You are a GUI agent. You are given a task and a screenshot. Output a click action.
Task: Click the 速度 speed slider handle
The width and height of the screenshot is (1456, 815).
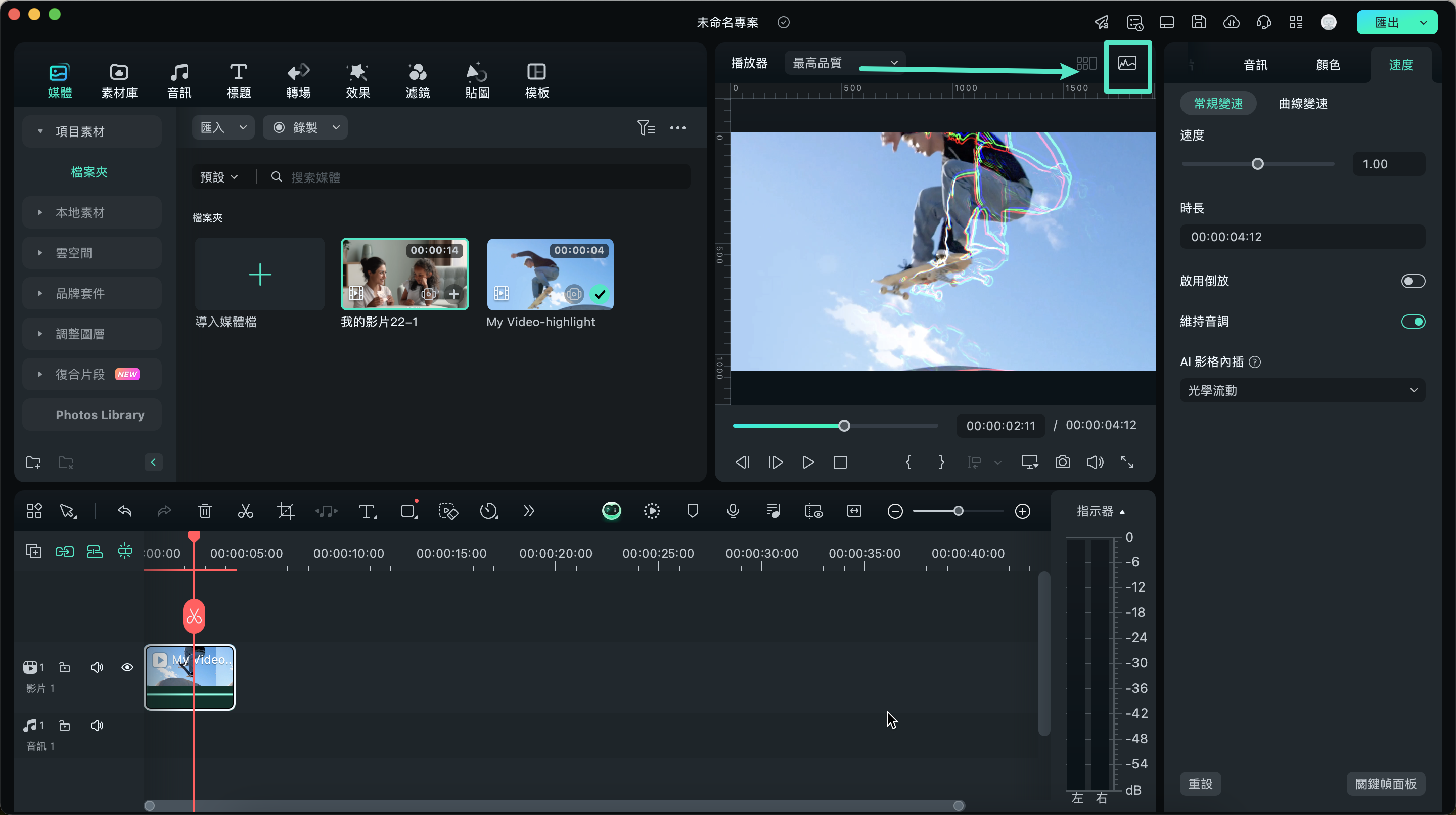(x=1258, y=164)
